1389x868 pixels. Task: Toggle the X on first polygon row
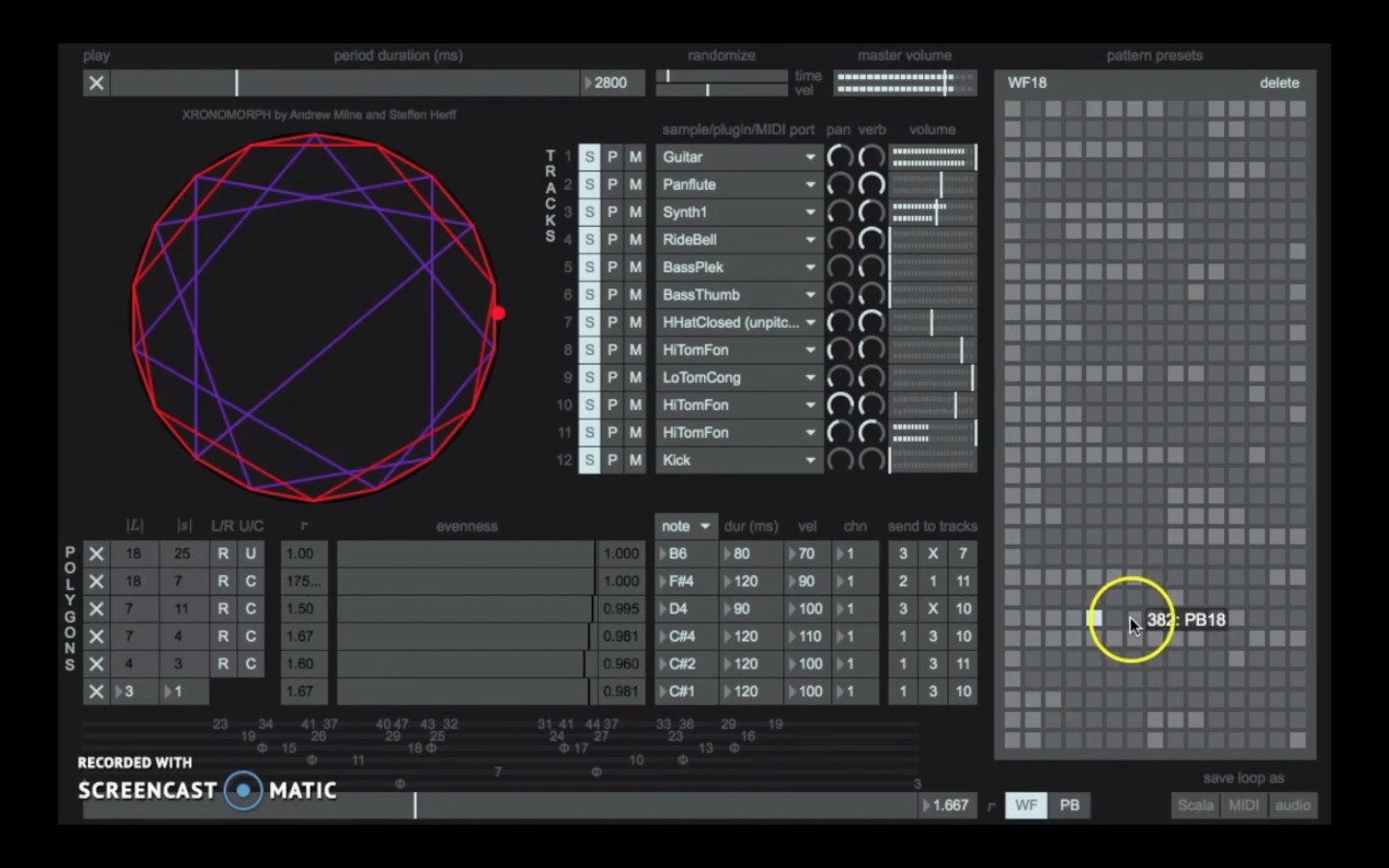tap(96, 554)
